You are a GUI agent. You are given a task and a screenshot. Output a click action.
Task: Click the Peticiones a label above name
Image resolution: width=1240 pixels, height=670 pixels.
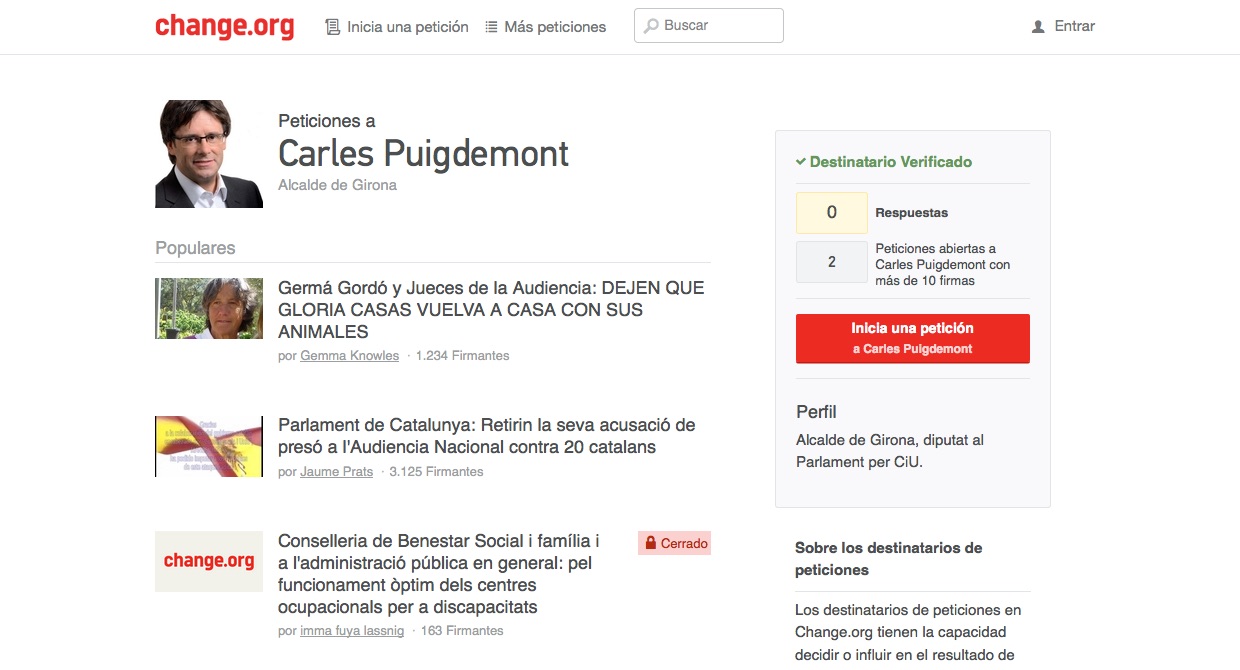[327, 121]
